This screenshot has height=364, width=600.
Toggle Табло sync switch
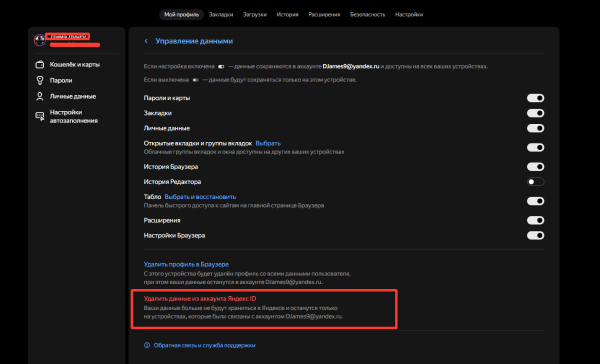535,201
